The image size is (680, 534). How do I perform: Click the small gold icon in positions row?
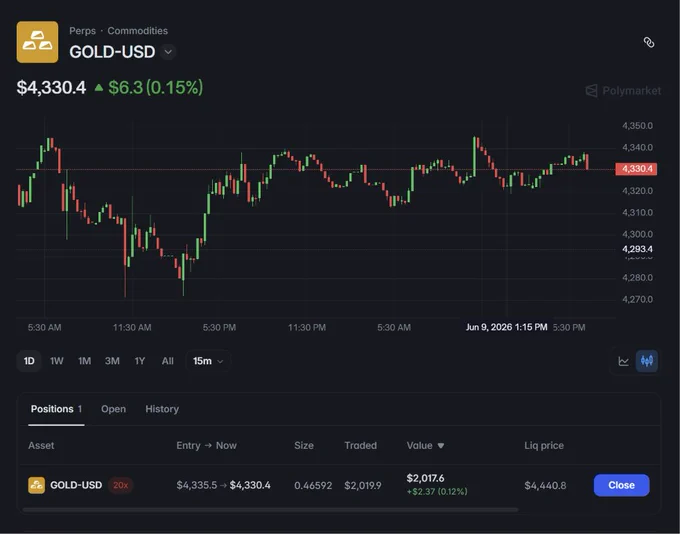(36, 485)
